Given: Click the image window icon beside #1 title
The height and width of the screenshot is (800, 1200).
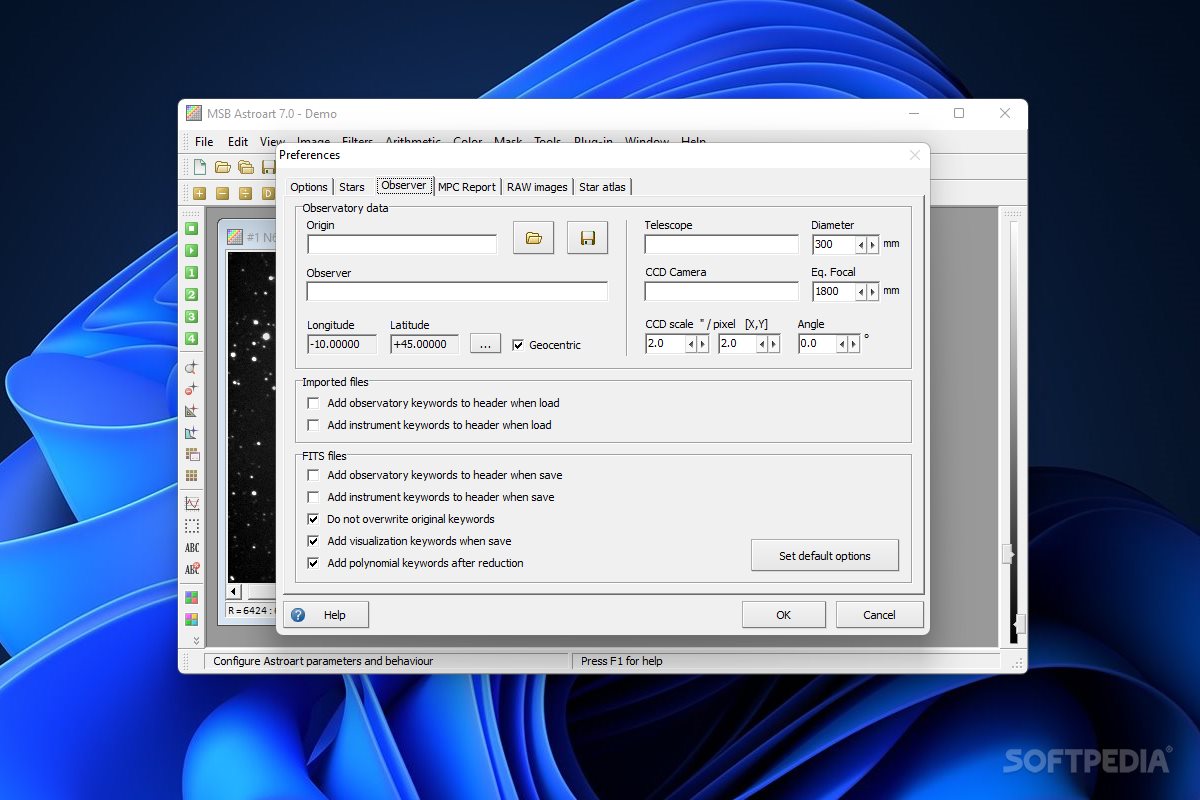Looking at the screenshot, I should (x=235, y=237).
